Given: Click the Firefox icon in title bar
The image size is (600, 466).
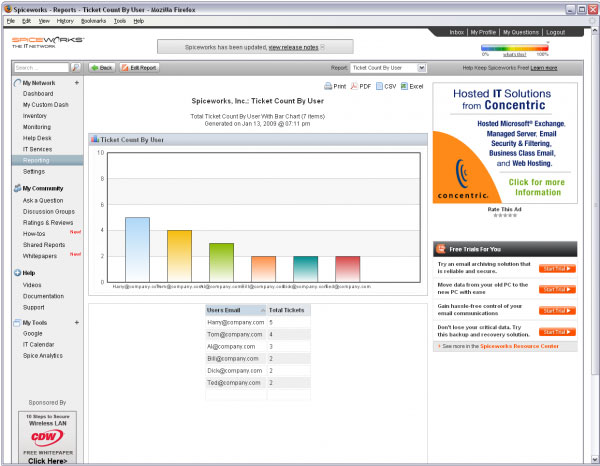Looking at the screenshot, I should pyautogui.click(x=8, y=9).
